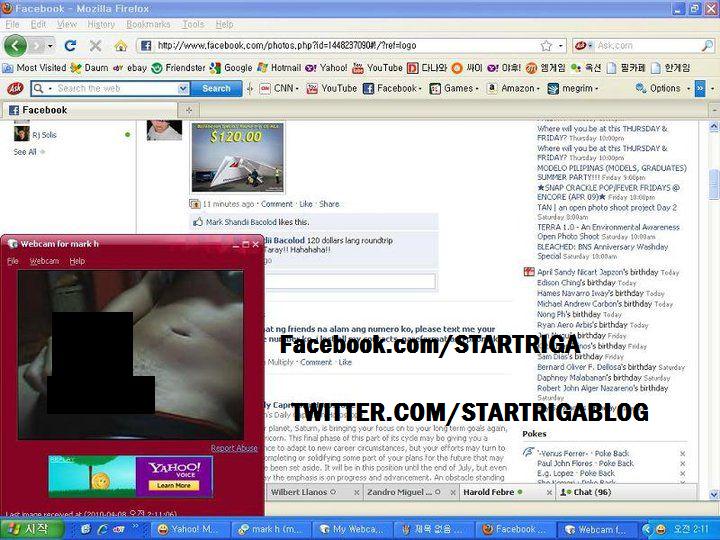720x540 pixels.
Task: Open the Firefox History menu
Action: (101, 24)
